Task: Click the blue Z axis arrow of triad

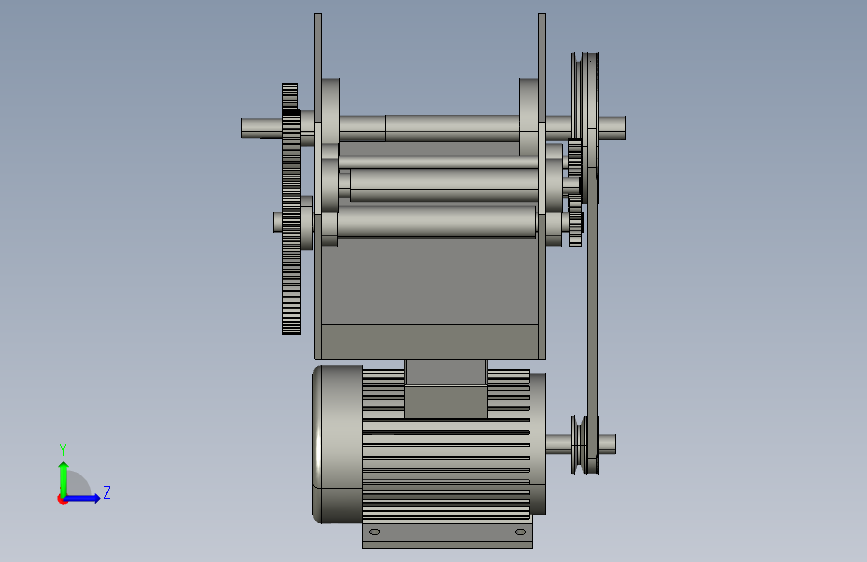Action: 83,498
